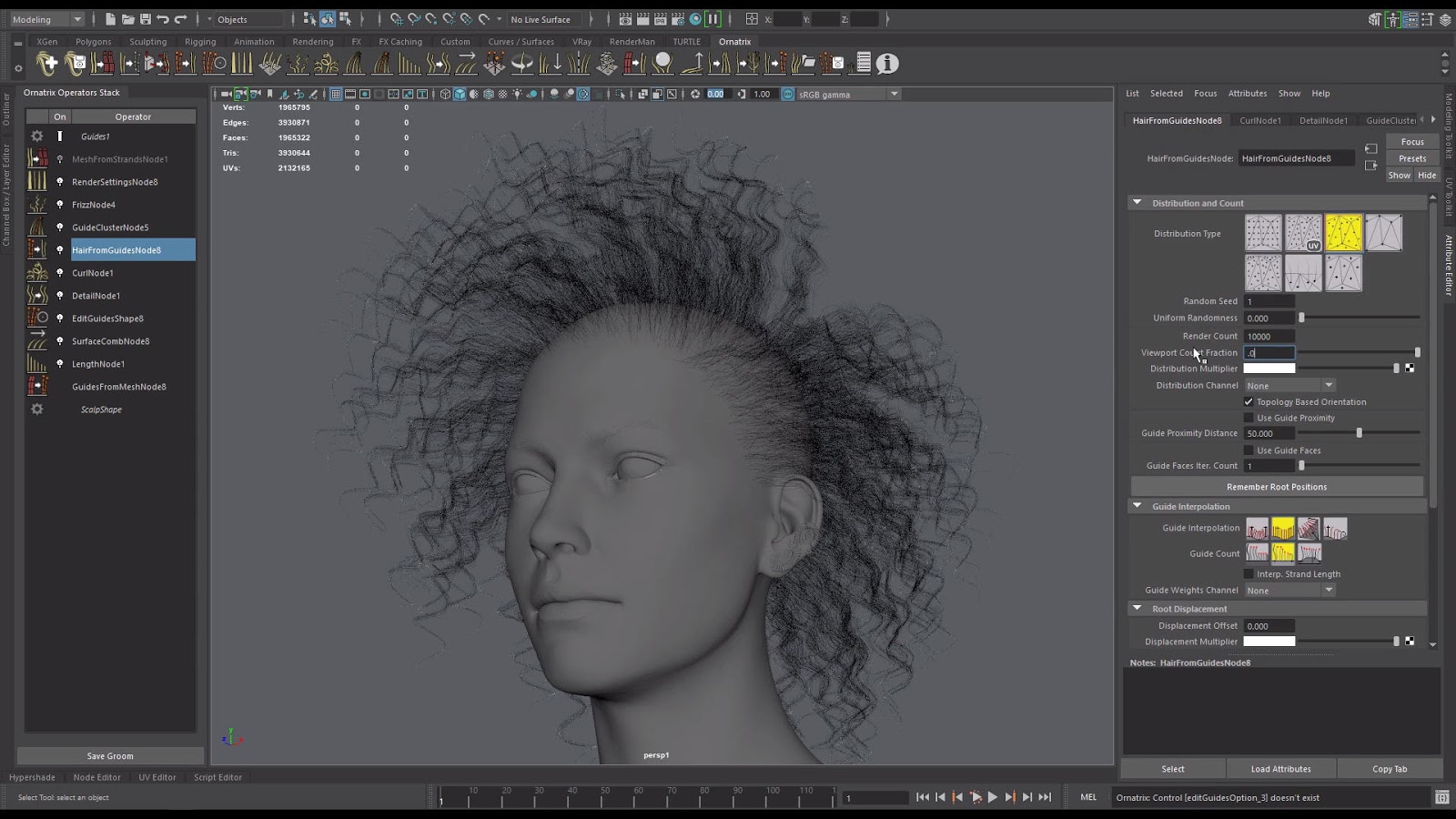This screenshot has height=819, width=1456.
Task: Open the Attributes menu in Attribute Editor
Action: (1248, 93)
